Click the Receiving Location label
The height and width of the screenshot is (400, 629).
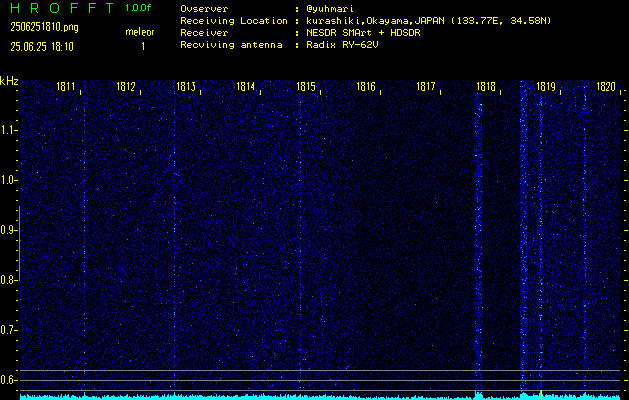coord(234,21)
